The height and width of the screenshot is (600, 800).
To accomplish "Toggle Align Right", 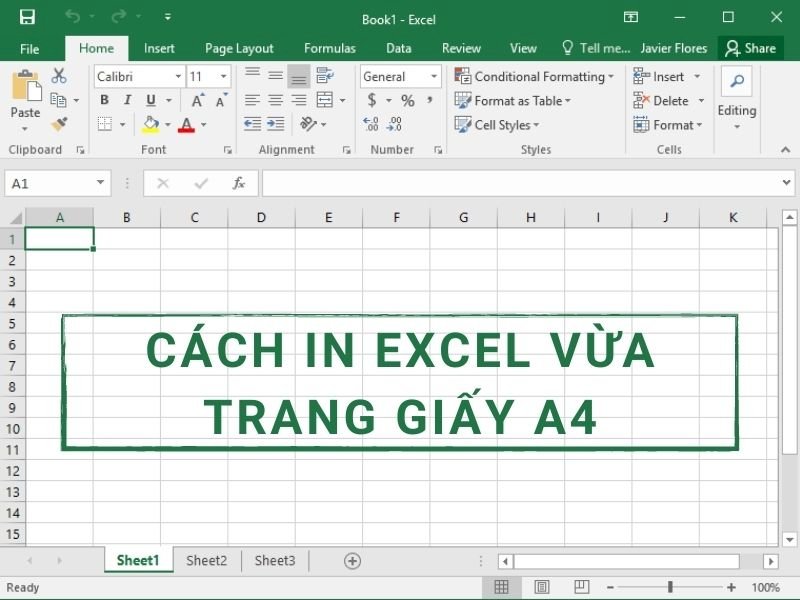I will point(299,100).
